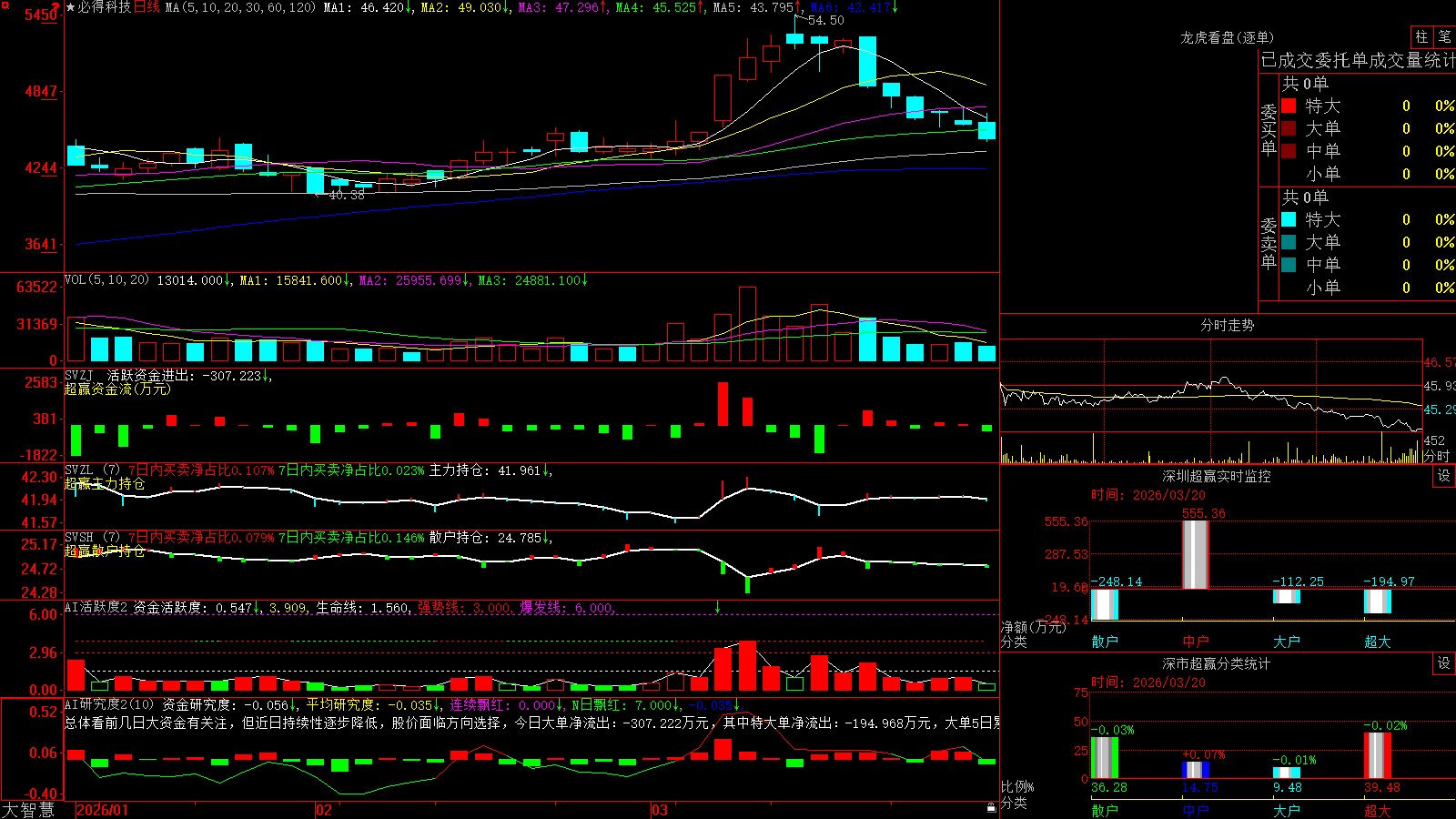Click the AI研究度2(10) indicator label
Screen dimensions: 1456x819
[x=111, y=704]
